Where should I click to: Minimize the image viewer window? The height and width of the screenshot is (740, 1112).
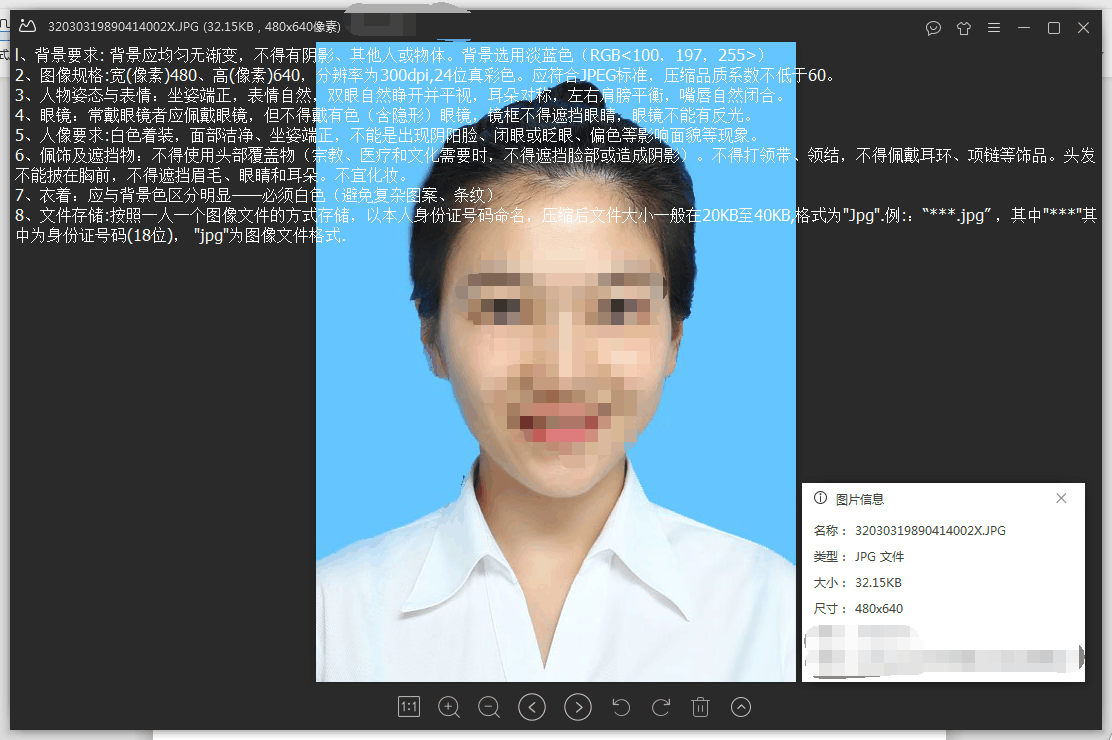pos(1023,28)
